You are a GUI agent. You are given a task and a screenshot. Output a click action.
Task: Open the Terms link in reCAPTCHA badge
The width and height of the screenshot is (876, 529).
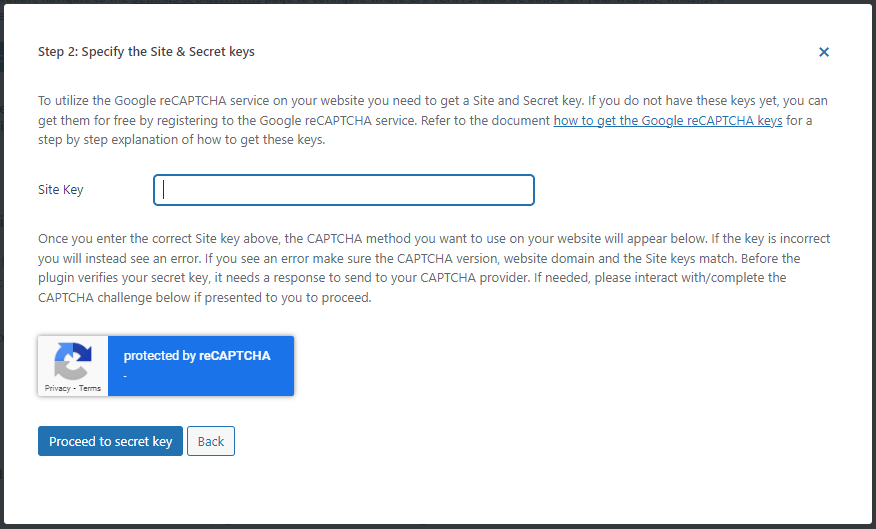(89, 388)
